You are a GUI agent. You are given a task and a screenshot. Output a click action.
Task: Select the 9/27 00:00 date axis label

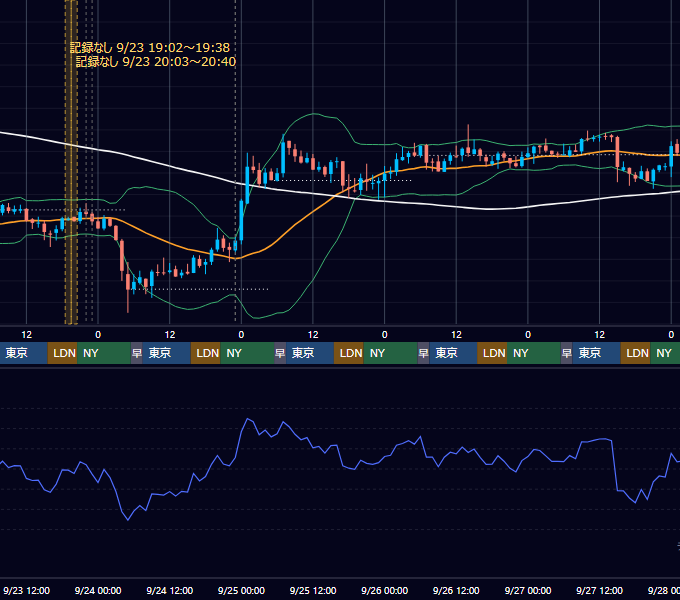point(528,590)
